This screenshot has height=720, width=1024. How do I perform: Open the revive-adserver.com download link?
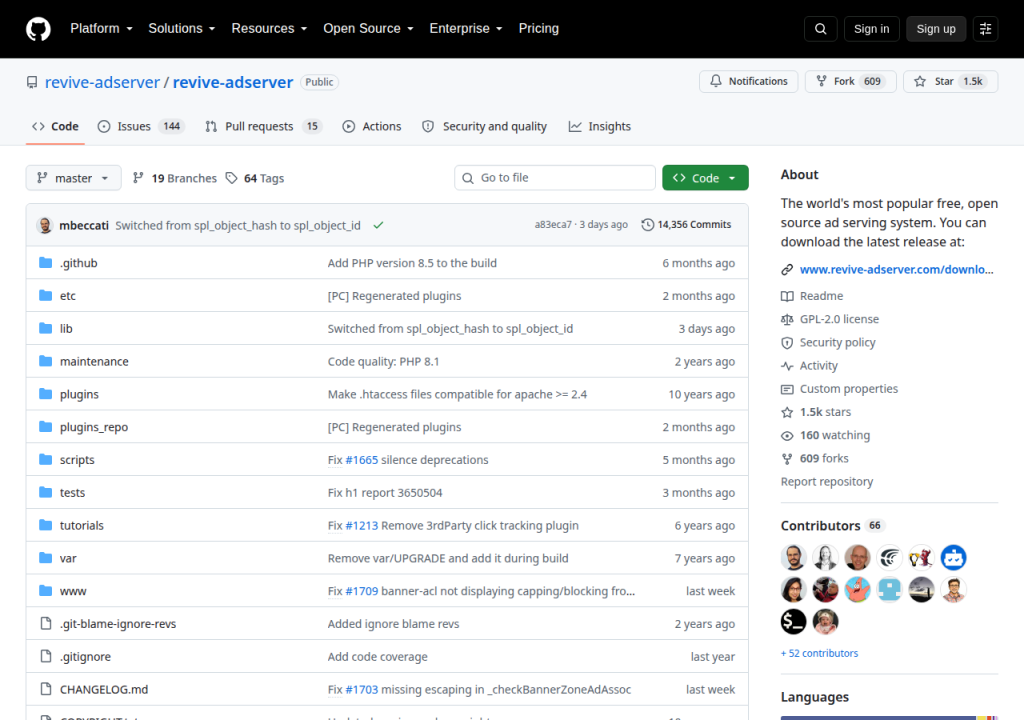[x=896, y=269]
